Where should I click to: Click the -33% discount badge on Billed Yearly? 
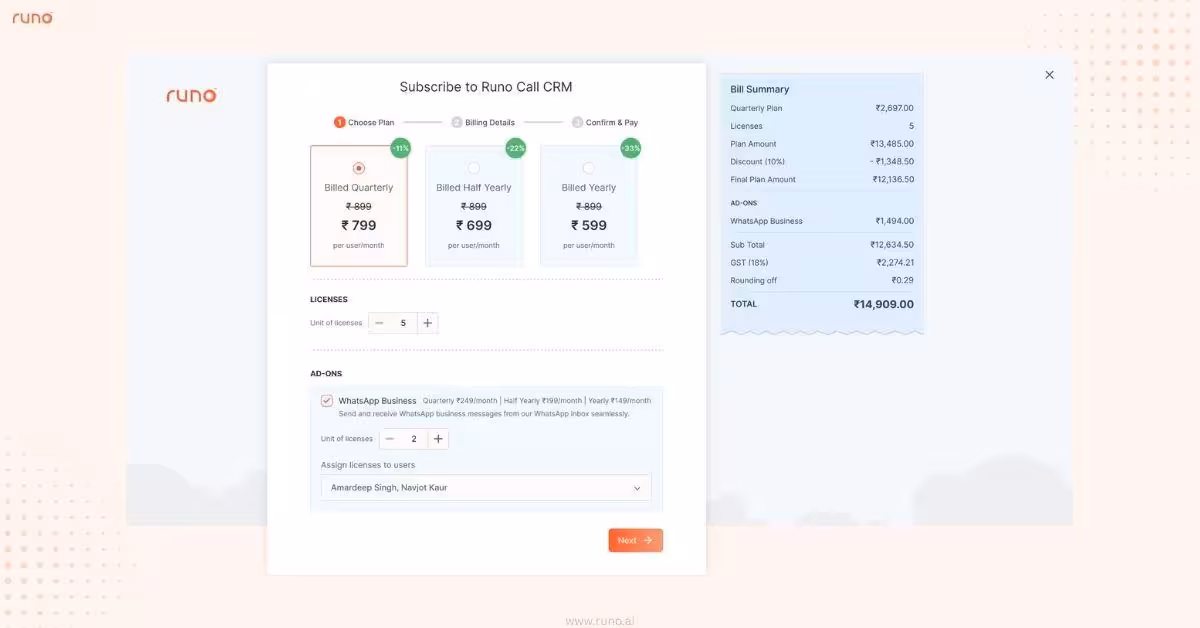tap(629, 147)
